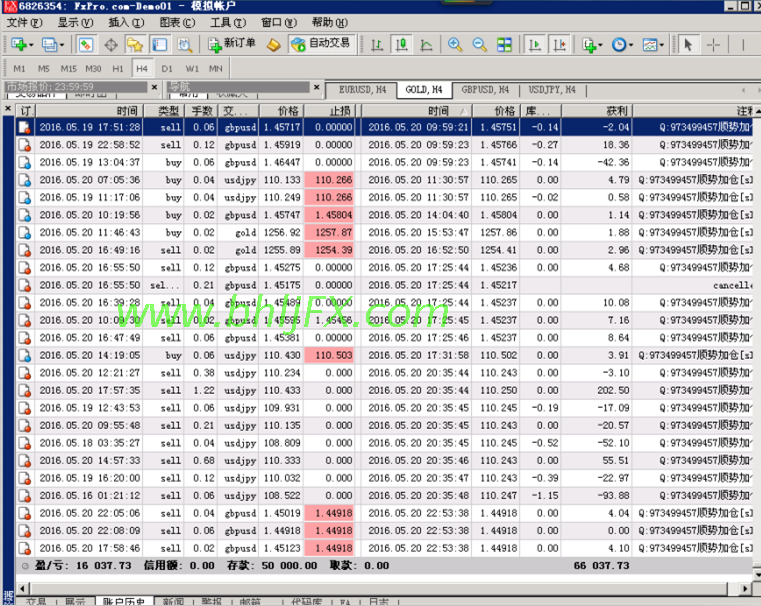The height and width of the screenshot is (606, 761).
Task: Open a new chart window icon
Action: (x=19, y=45)
